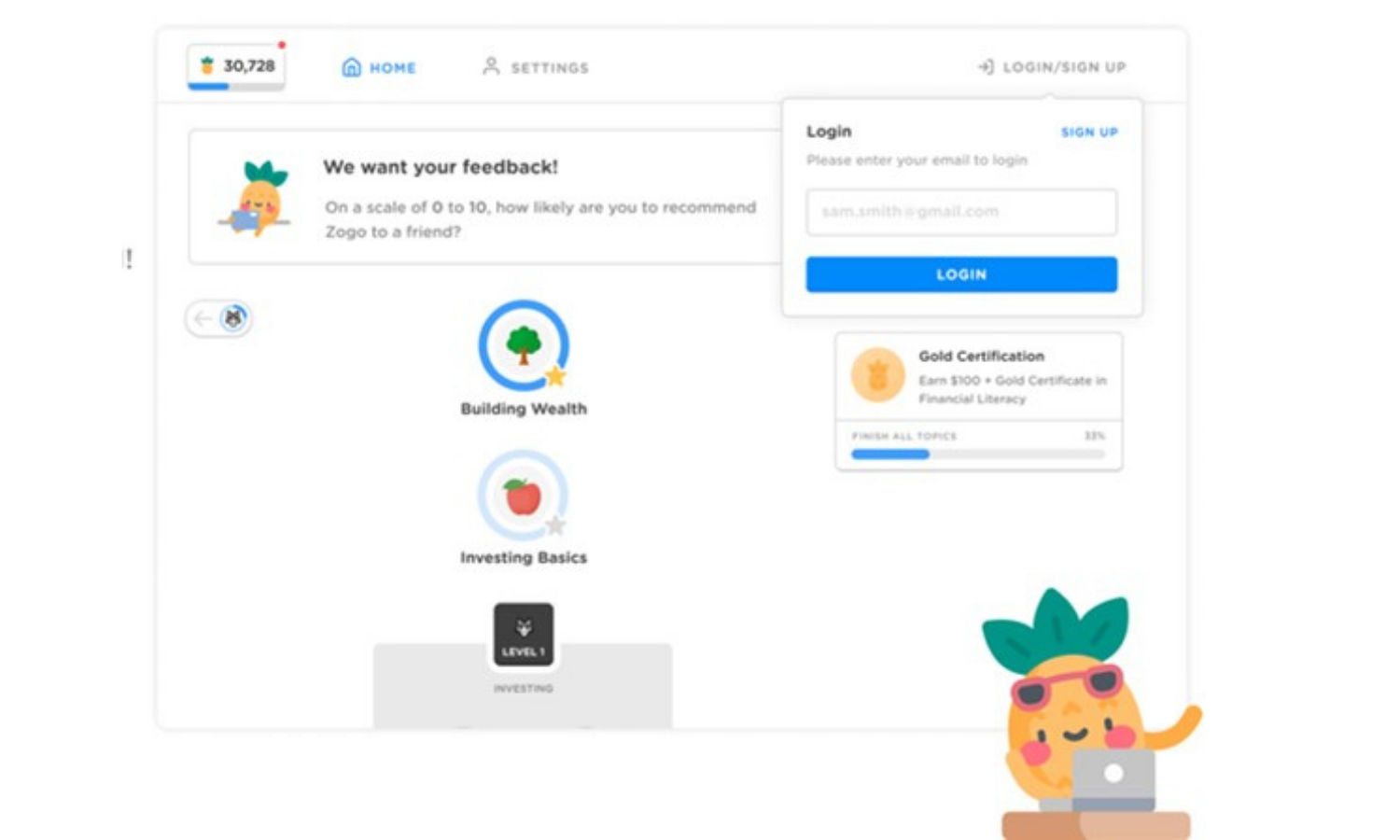
Task: Click the back arrow avatar pill
Action: pos(218,319)
